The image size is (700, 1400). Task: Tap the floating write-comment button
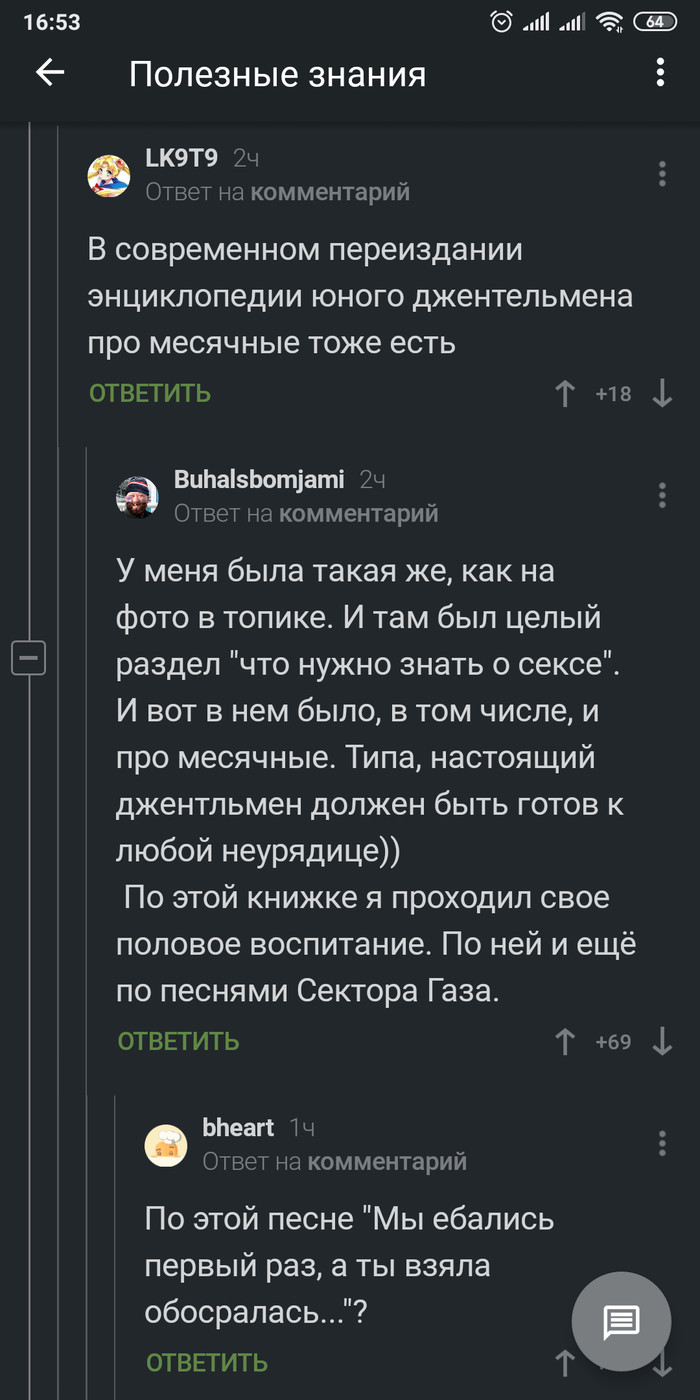[621, 1323]
